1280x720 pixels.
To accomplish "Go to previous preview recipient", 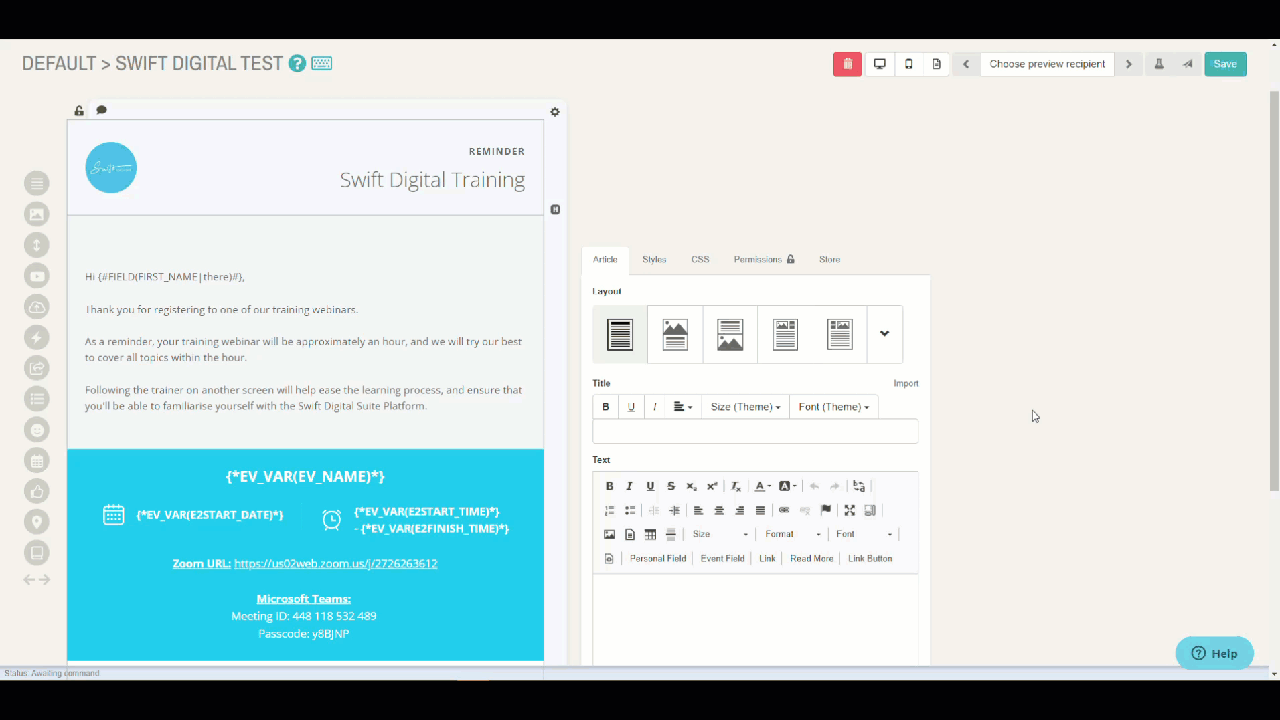I will click(x=966, y=64).
